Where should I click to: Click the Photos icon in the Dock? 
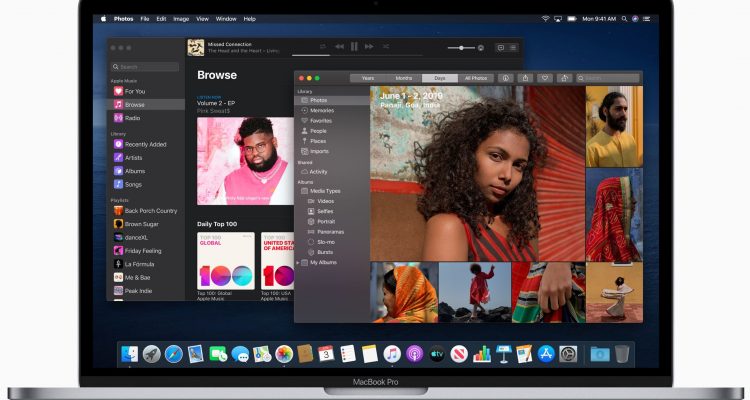click(284, 354)
